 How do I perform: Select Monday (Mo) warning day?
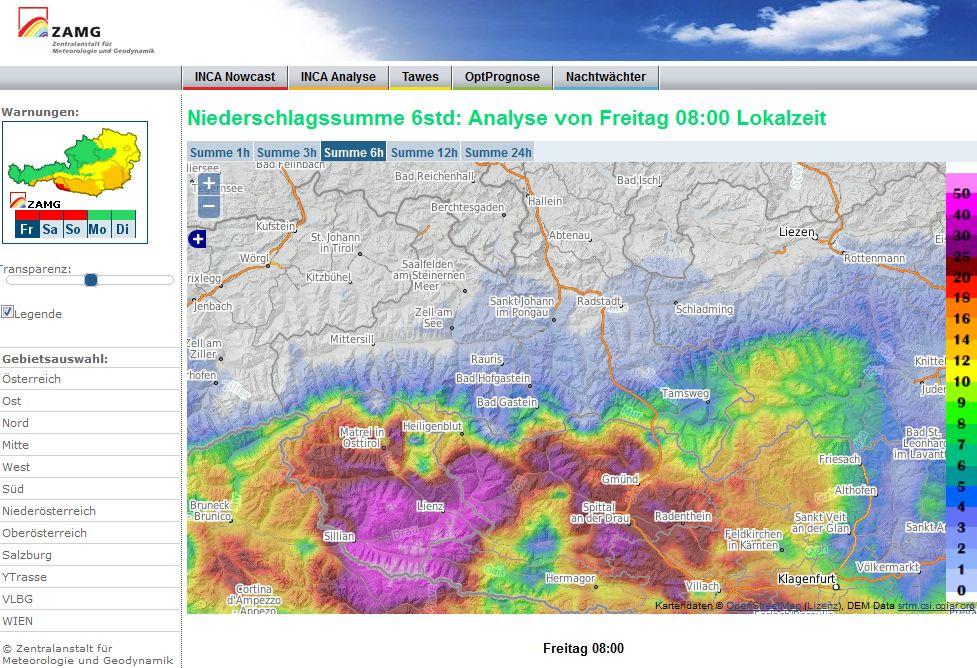[98, 229]
